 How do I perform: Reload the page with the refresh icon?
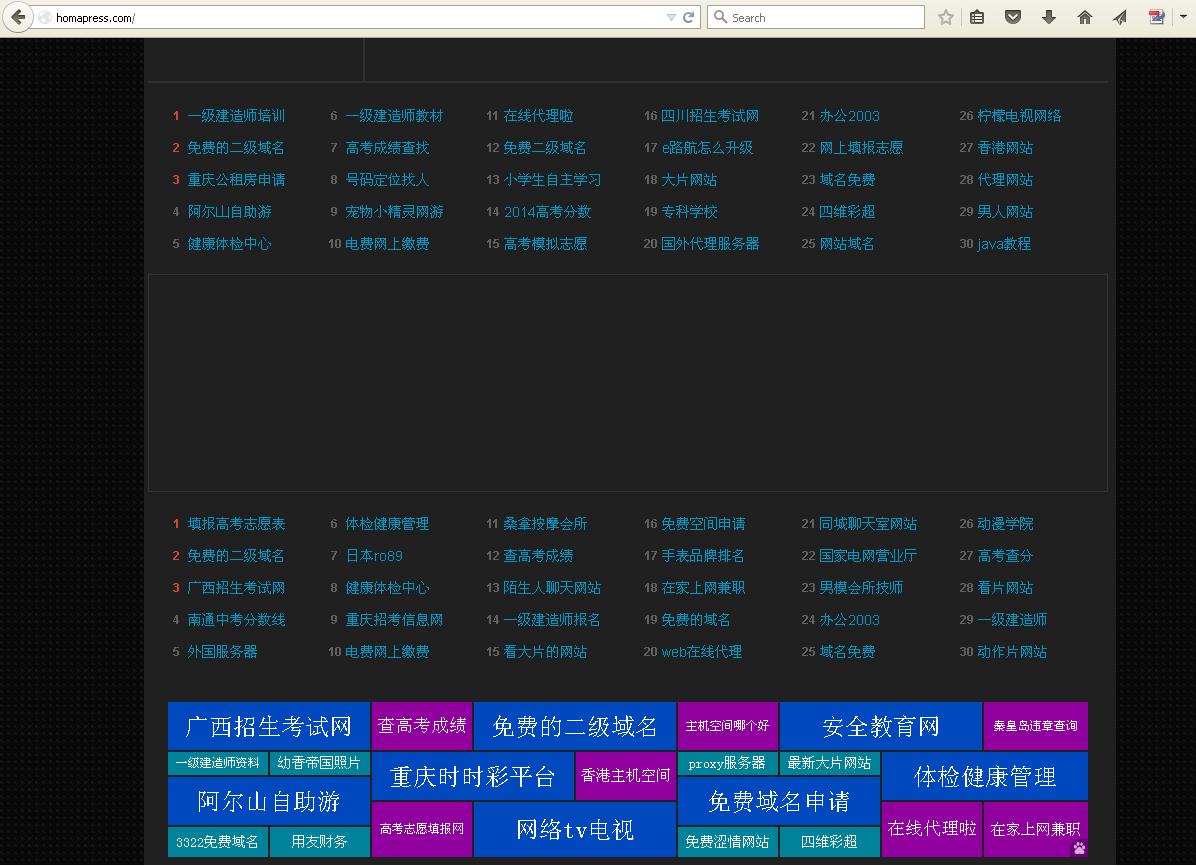(688, 17)
